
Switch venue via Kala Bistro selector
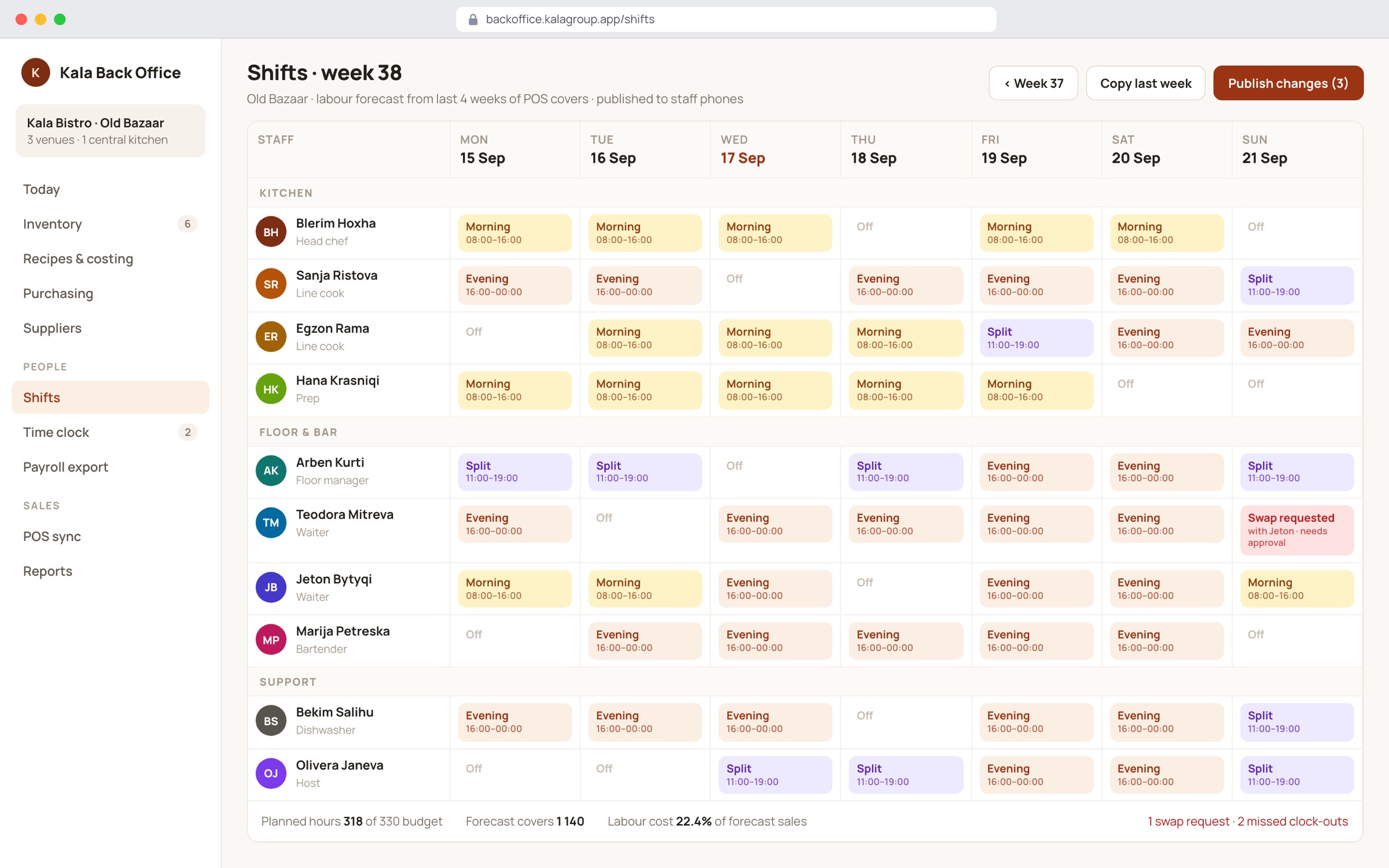110,131
